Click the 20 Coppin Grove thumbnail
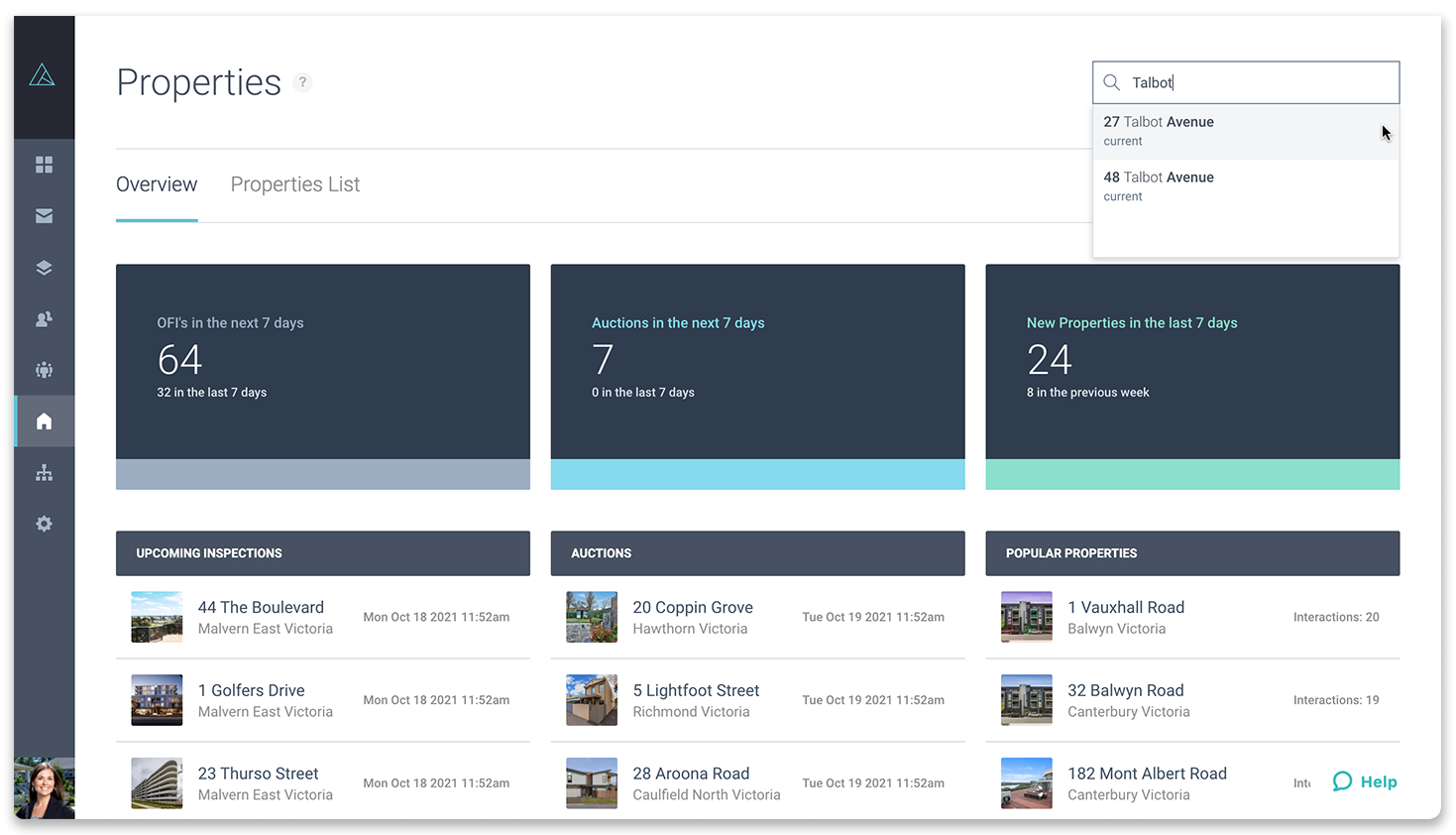 click(x=592, y=617)
